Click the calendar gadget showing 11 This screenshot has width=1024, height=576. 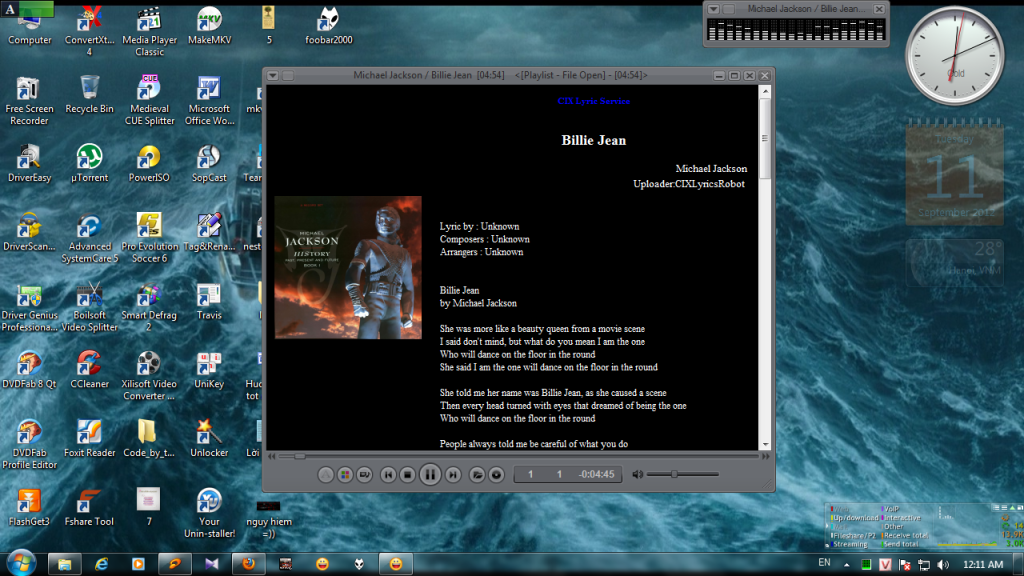955,173
